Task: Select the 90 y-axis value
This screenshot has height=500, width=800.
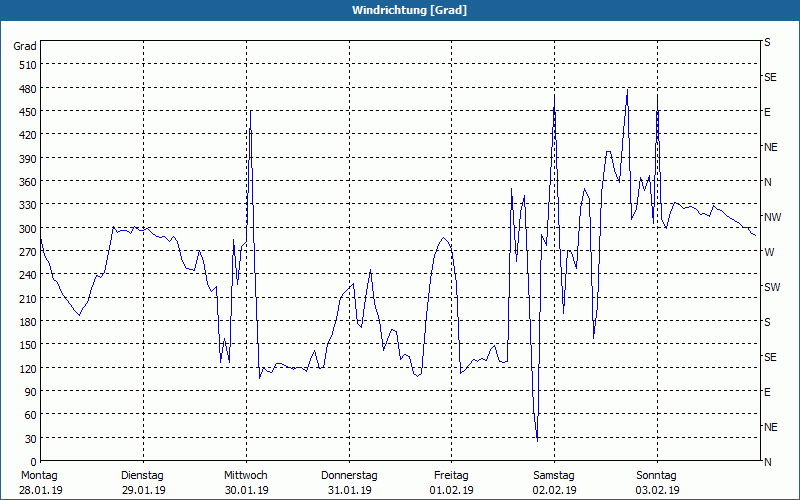Action: pyautogui.click(x=30, y=392)
